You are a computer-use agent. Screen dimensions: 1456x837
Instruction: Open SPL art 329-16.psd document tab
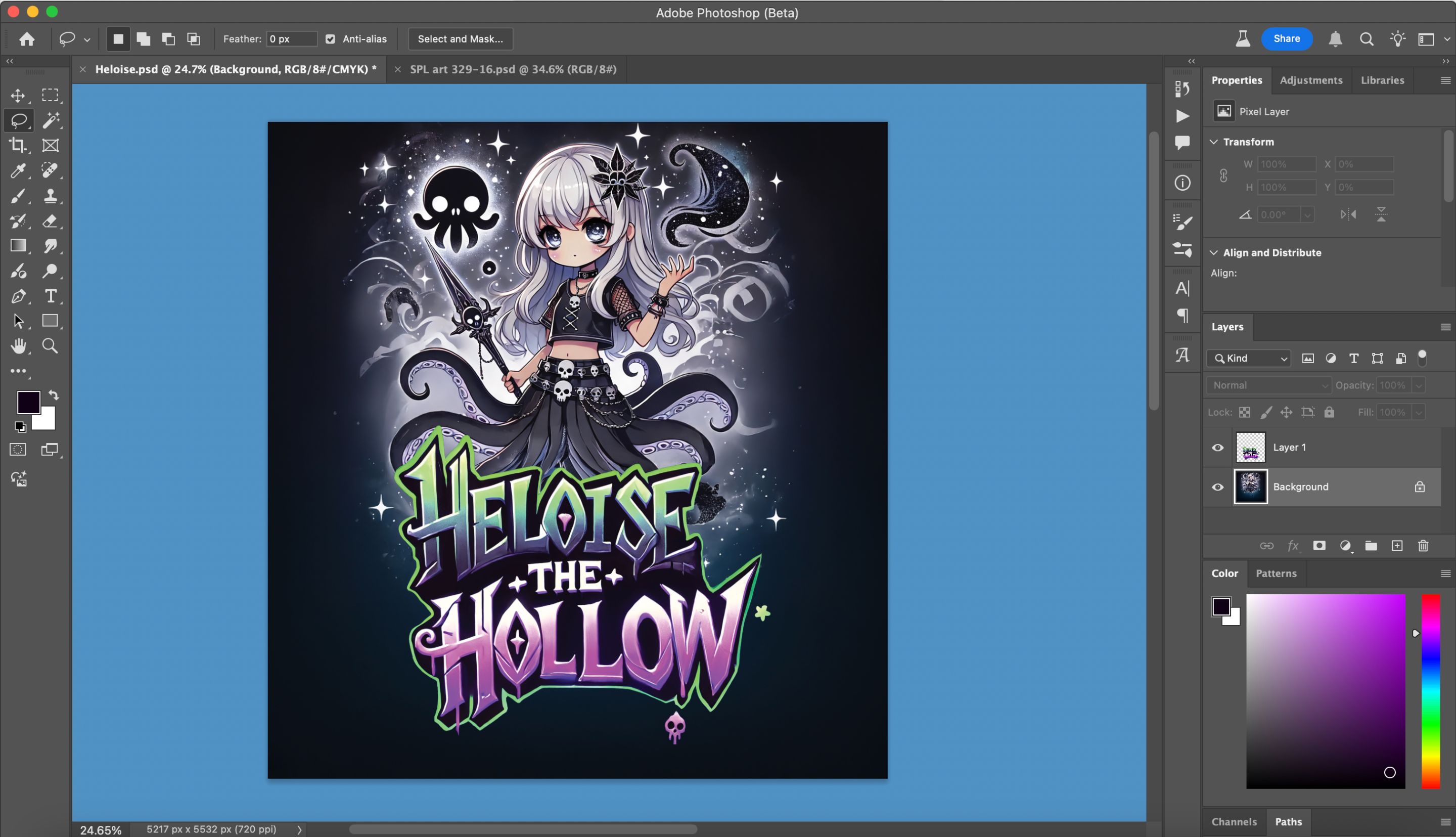(513, 70)
